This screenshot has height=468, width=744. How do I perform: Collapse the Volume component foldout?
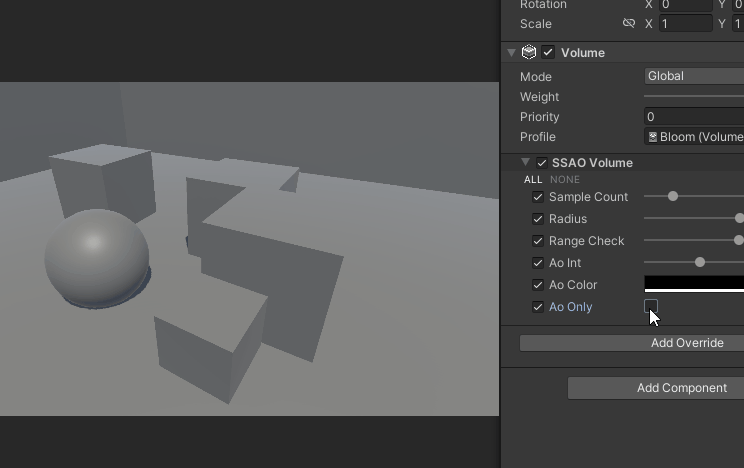pyautogui.click(x=511, y=53)
